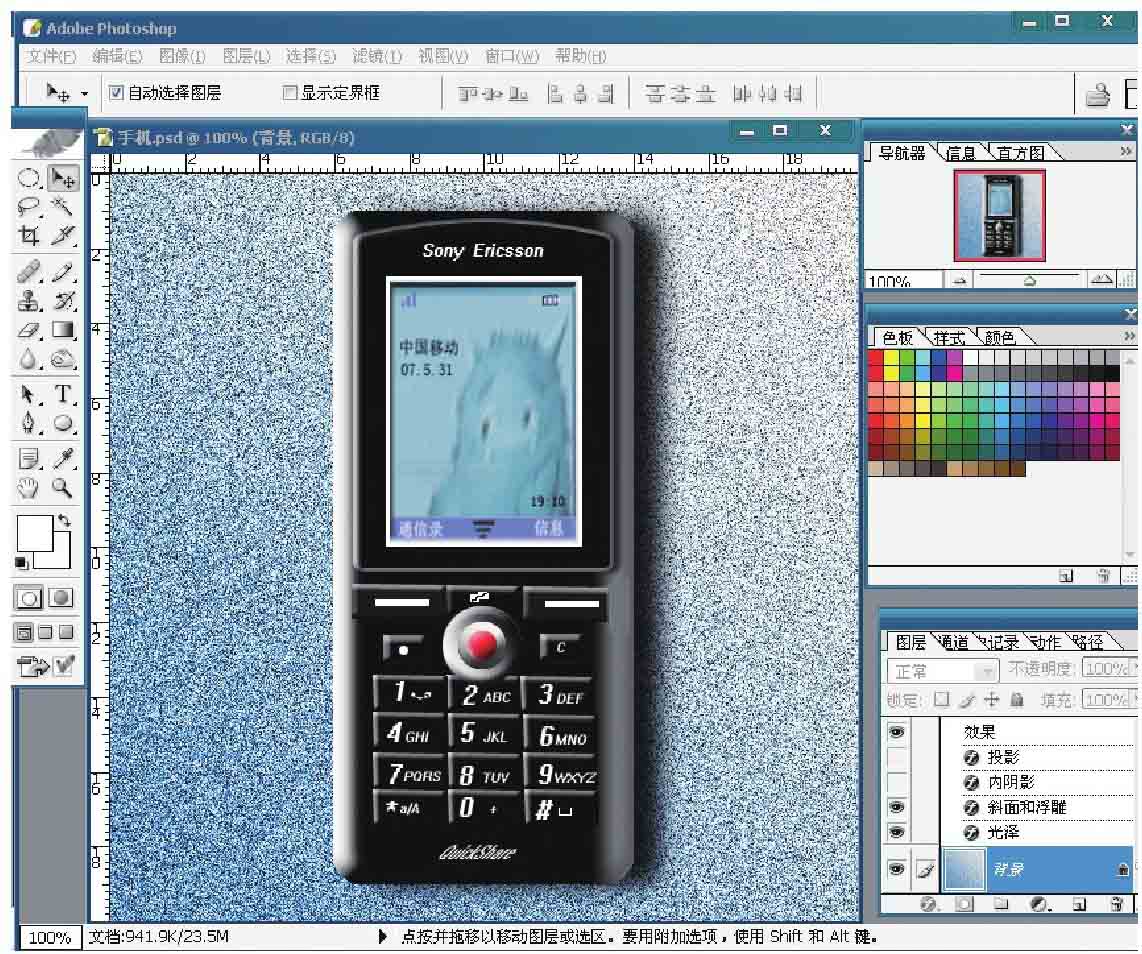Select the Eyedropper tool
This screenshot has width=1142, height=954.
(x=63, y=459)
